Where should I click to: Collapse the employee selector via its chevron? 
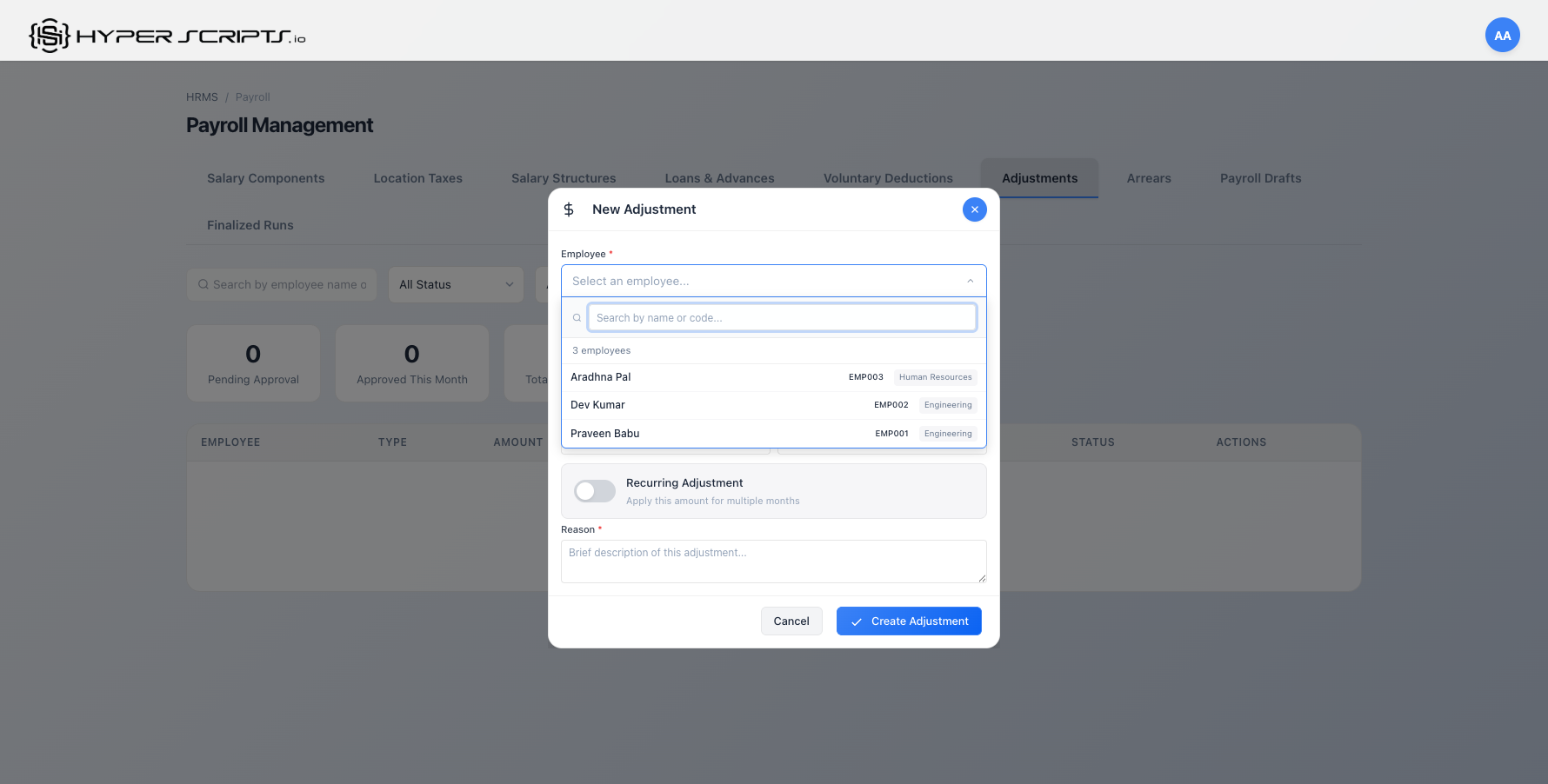pos(971,281)
